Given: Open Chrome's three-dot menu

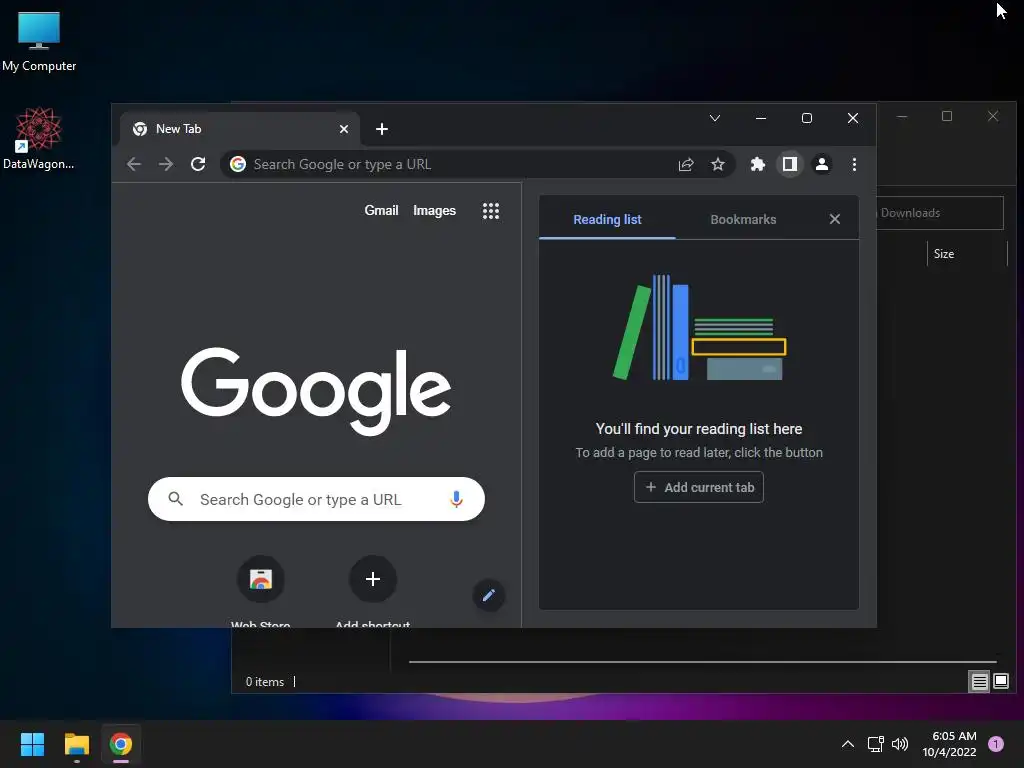Looking at the screenshot, I should pos(854,165).
